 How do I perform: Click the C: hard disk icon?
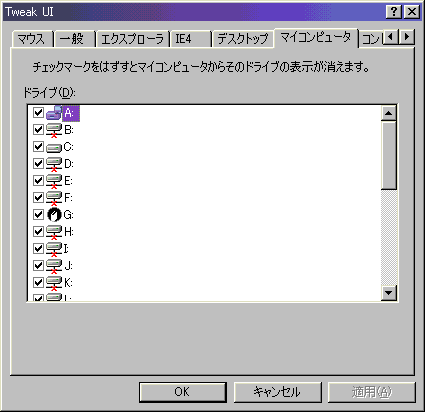54,147
